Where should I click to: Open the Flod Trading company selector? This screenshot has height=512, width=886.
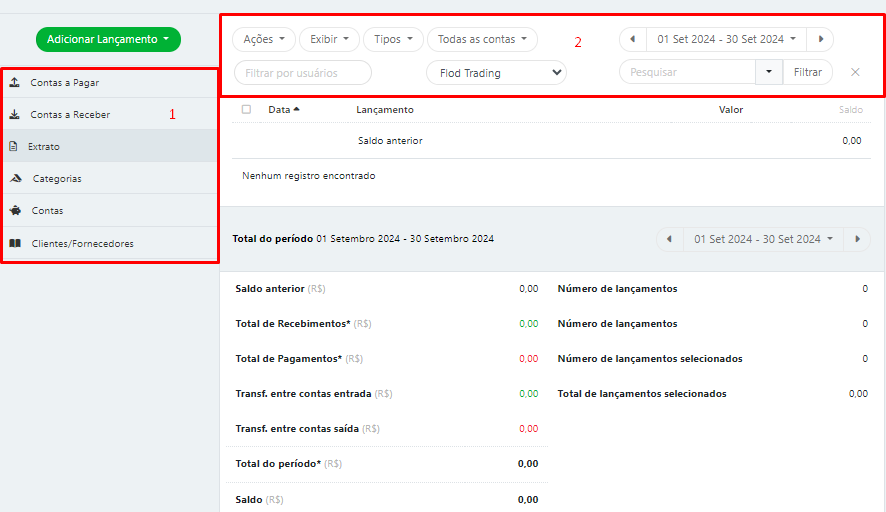496,72
